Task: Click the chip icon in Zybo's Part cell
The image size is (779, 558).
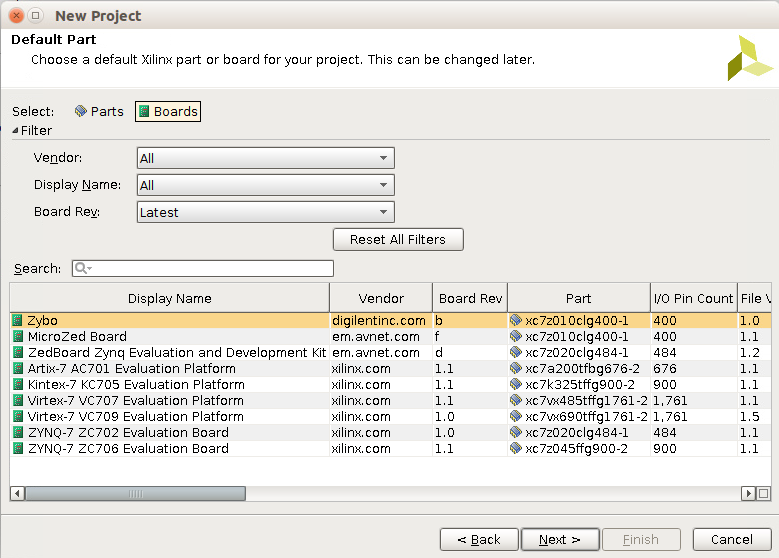Action: click(x=516, y=320)
